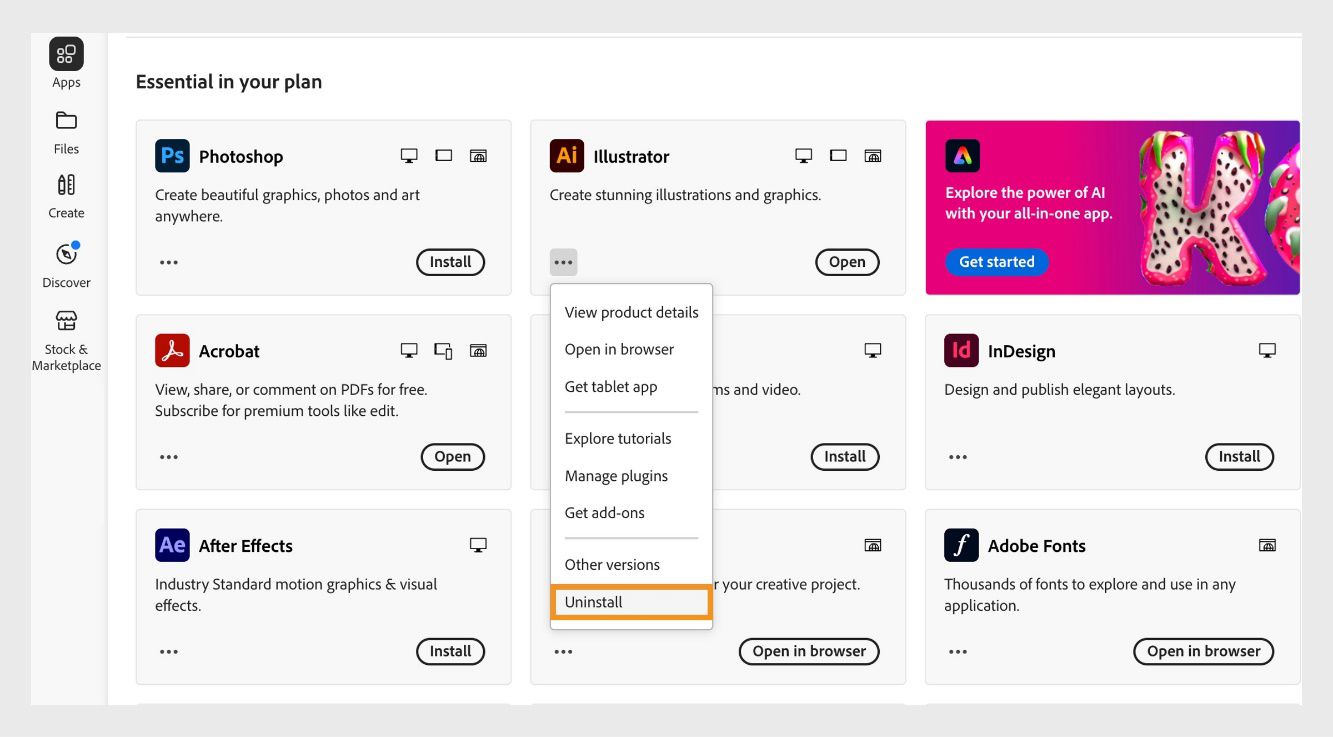Install After Effects
Viewport: 1333px width, 737px height.
pyautogui.click(x=450, y=651)
